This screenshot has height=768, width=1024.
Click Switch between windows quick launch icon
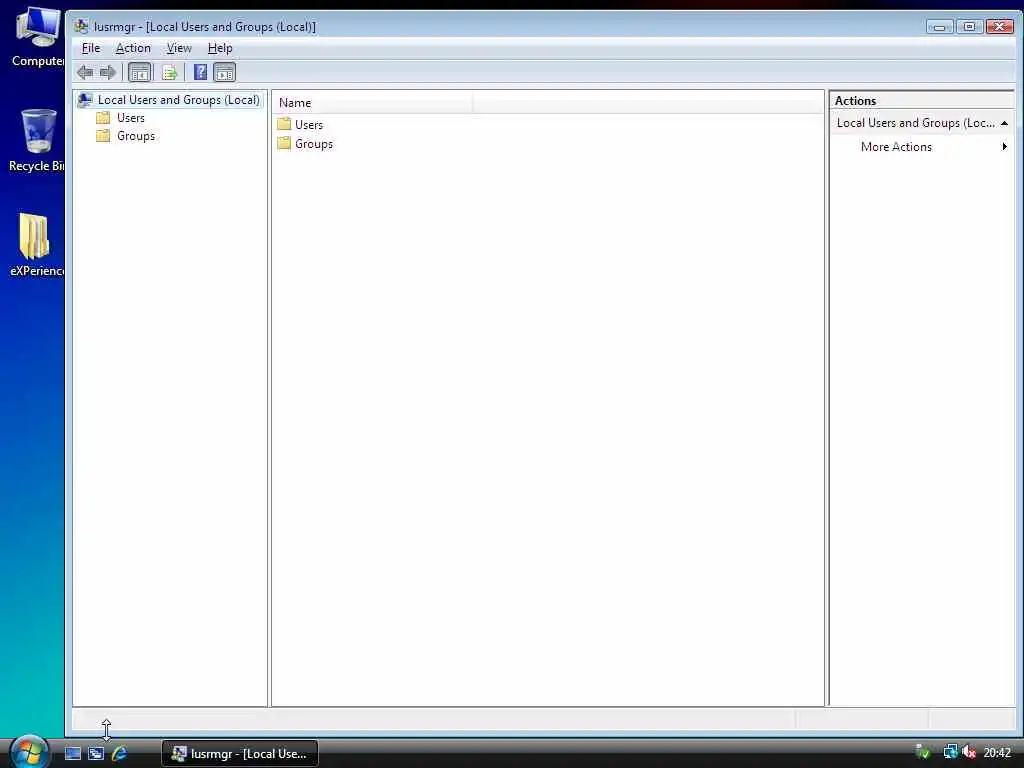96,754
